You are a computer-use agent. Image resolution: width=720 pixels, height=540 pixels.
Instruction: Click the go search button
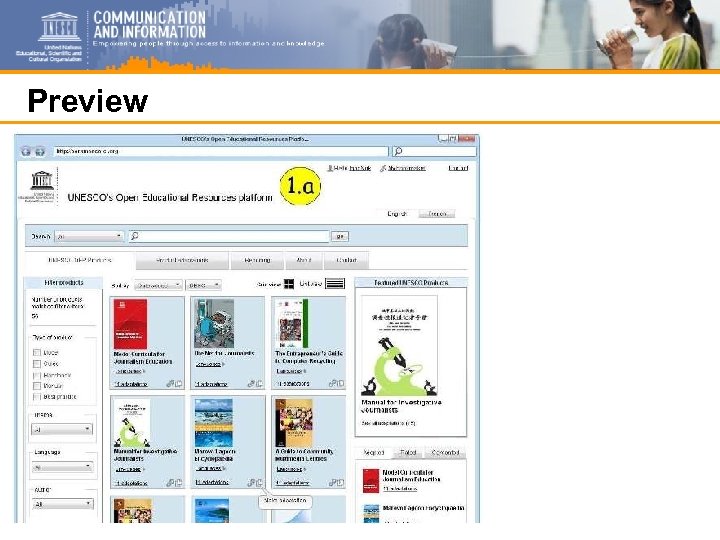coord(340,236)
